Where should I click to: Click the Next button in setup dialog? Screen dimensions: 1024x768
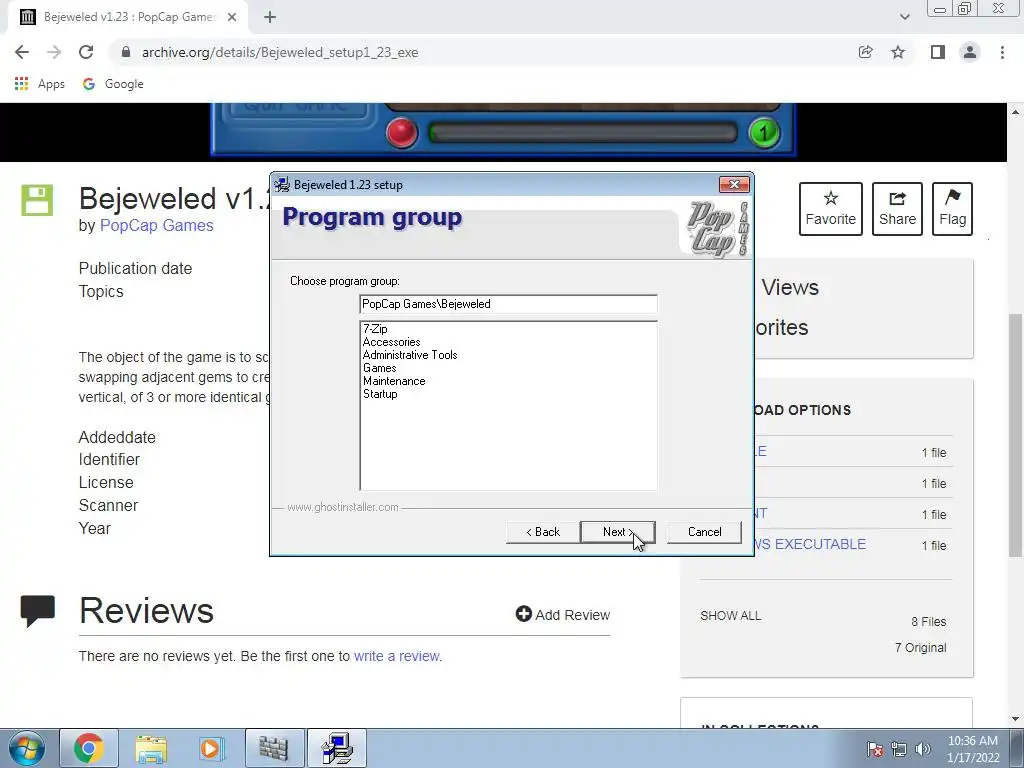pyautogui.click(x=617, y=532)
